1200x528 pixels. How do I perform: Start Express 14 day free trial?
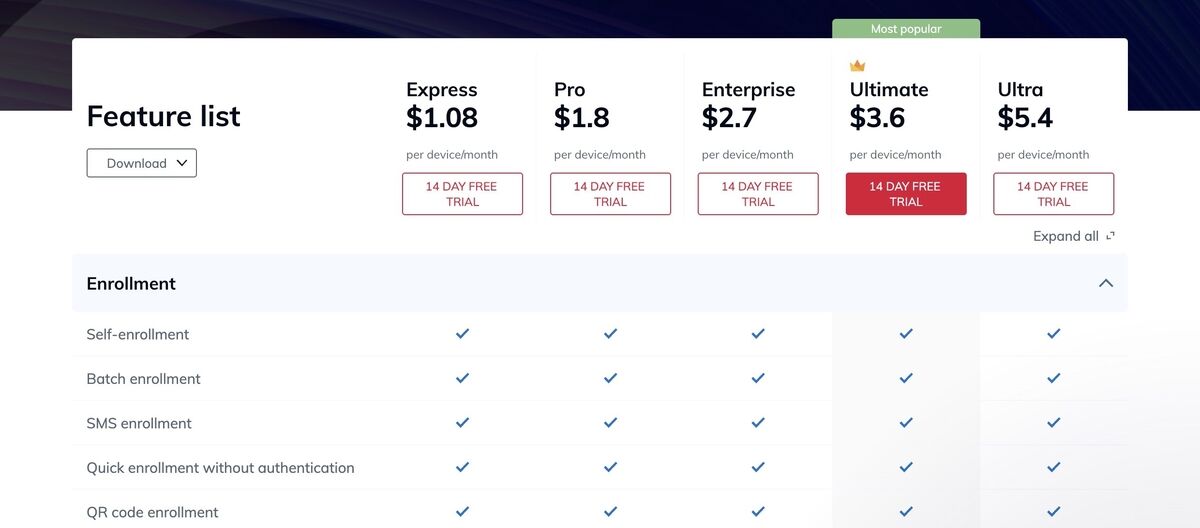[462, 194]
